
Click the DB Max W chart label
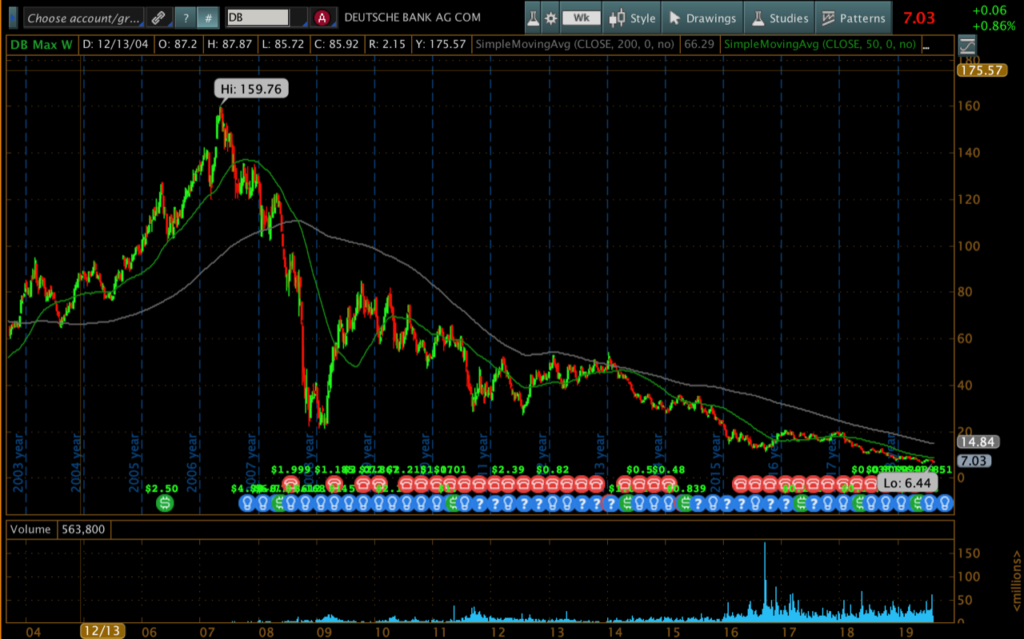41,44
